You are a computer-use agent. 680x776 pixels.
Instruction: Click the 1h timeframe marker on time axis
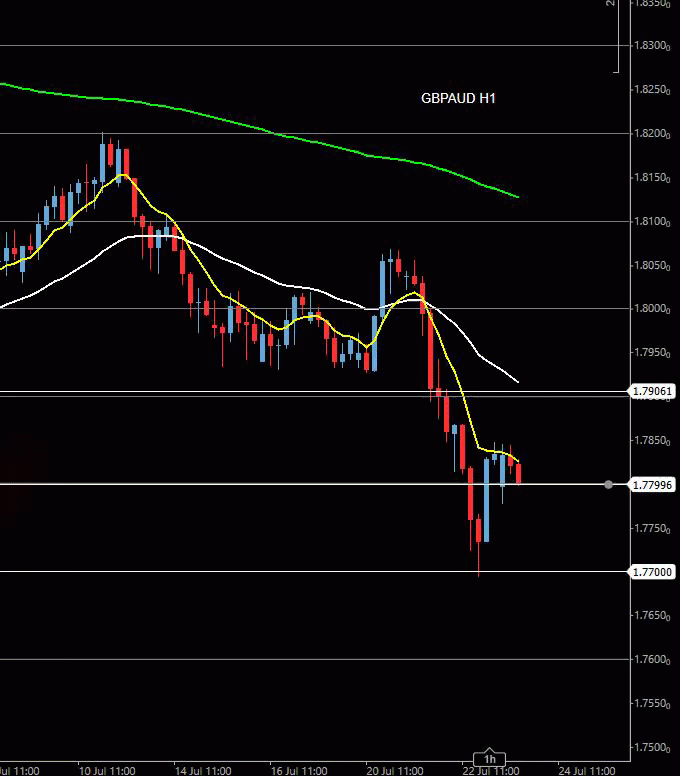[489, 759]
